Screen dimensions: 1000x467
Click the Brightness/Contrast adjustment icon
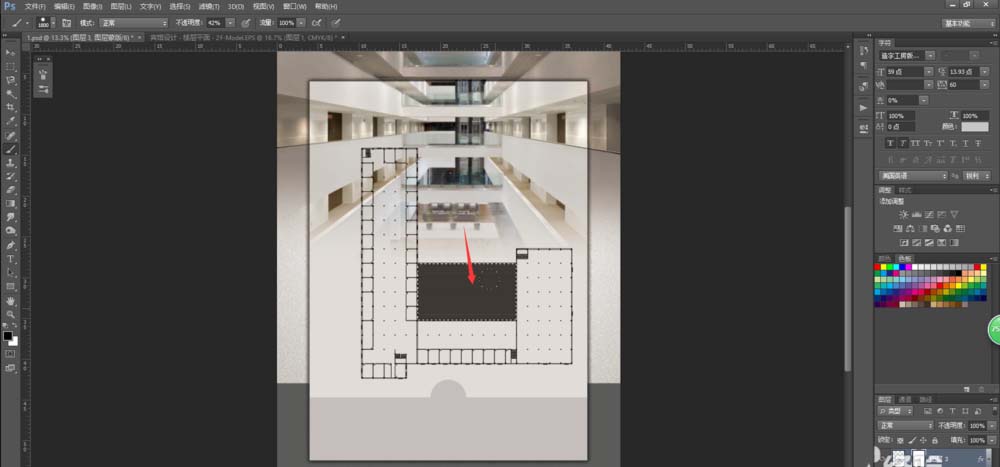pyautogui.click(x=904, y=214)
